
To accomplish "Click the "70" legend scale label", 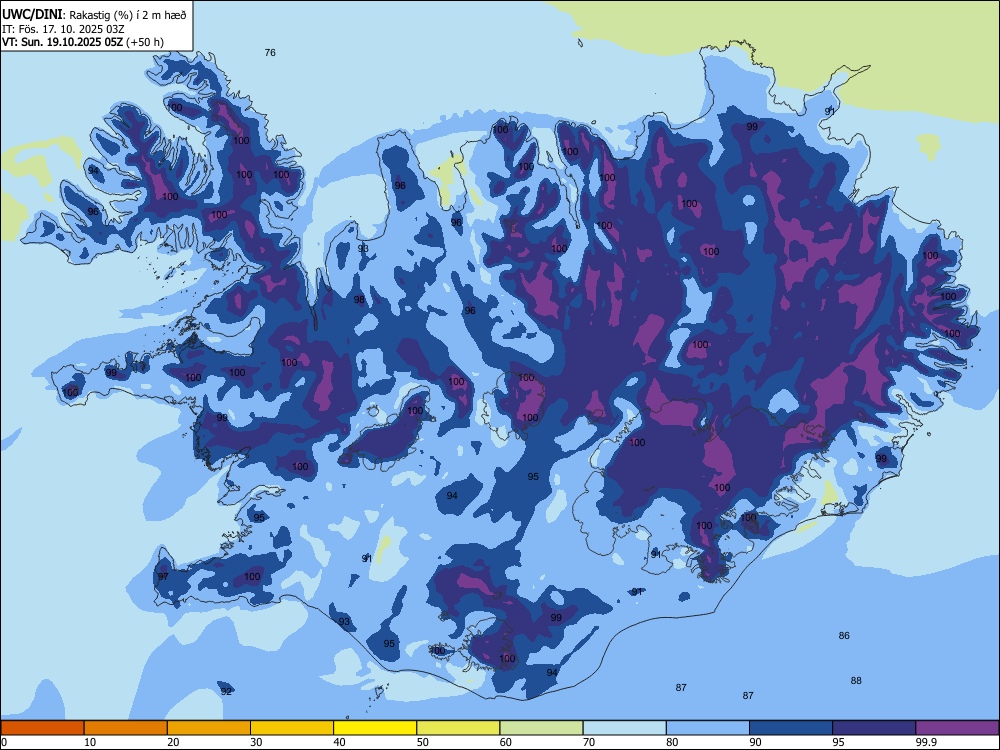I will [x=589, y=742].
